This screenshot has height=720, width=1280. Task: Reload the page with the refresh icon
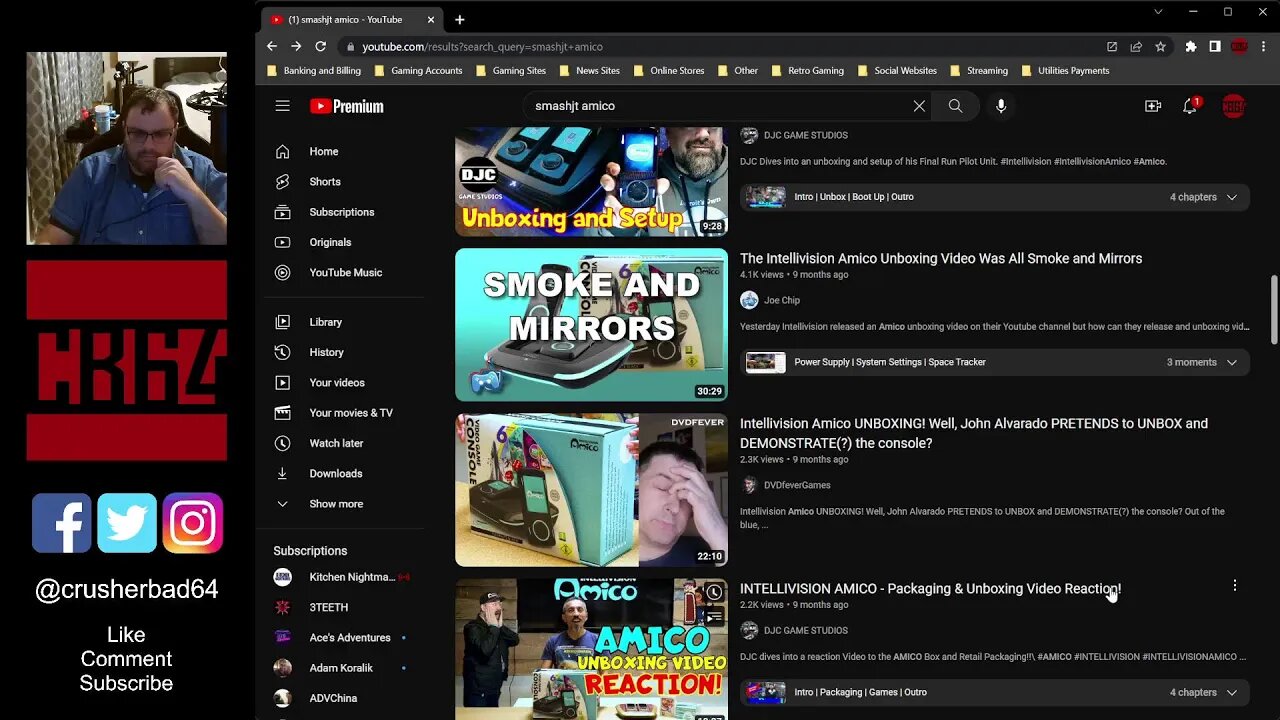(x=320, y=46)
